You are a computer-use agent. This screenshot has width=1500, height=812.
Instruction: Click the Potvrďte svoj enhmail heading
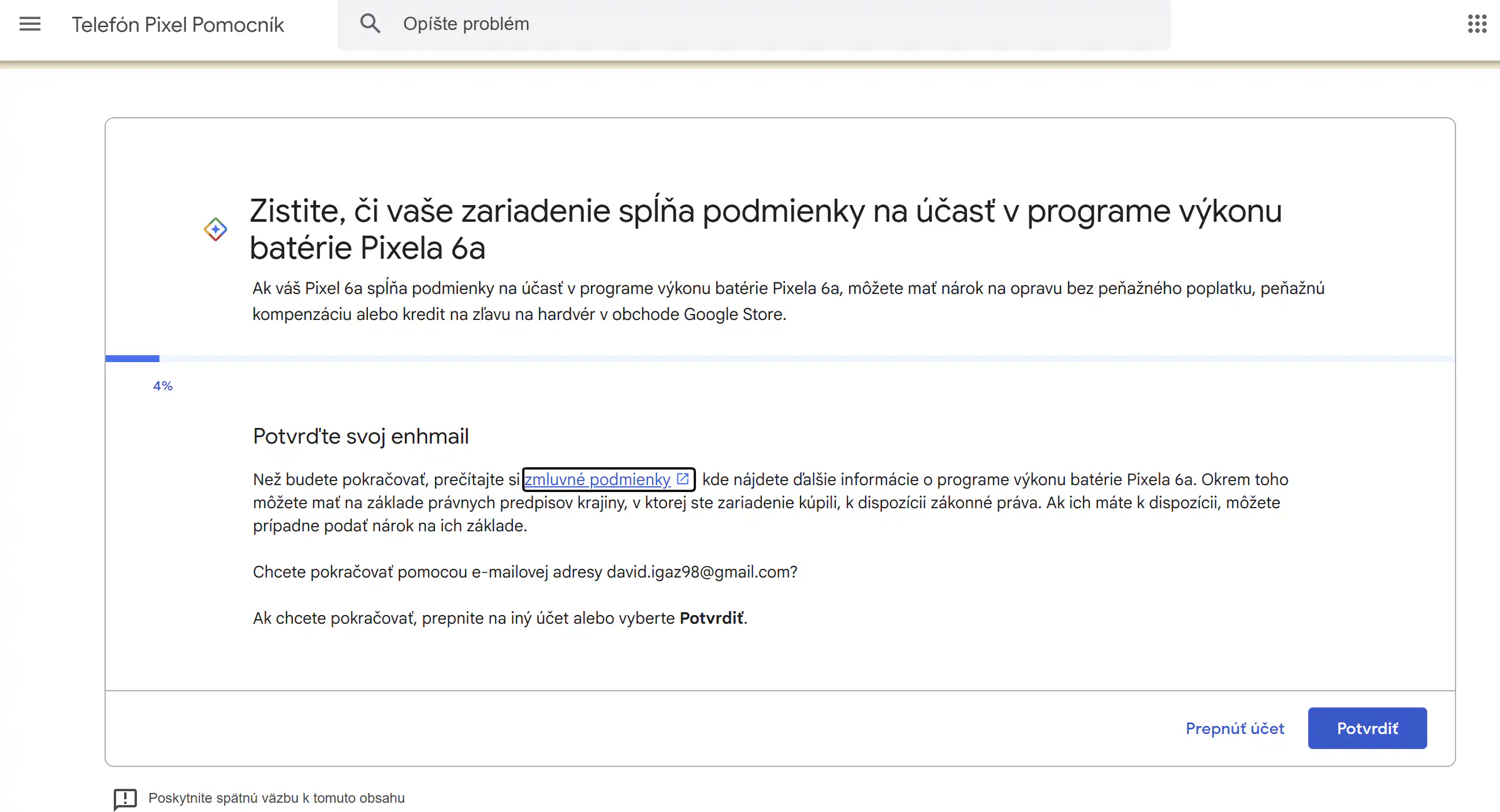tap(360, 436)
